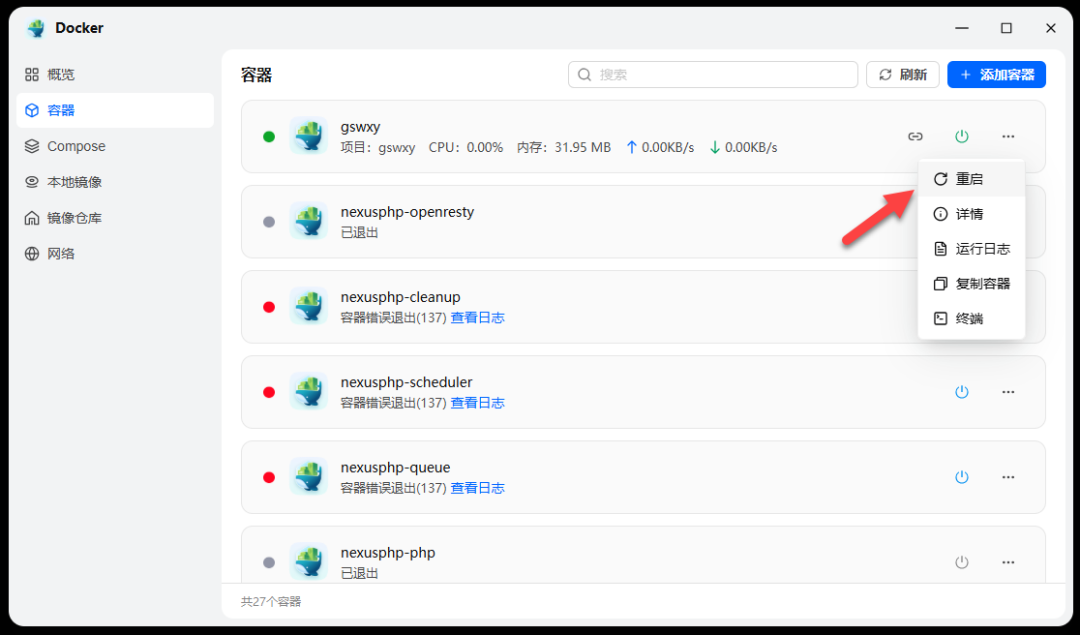Click the CPU: 0.00% value of gswxy

466,147
